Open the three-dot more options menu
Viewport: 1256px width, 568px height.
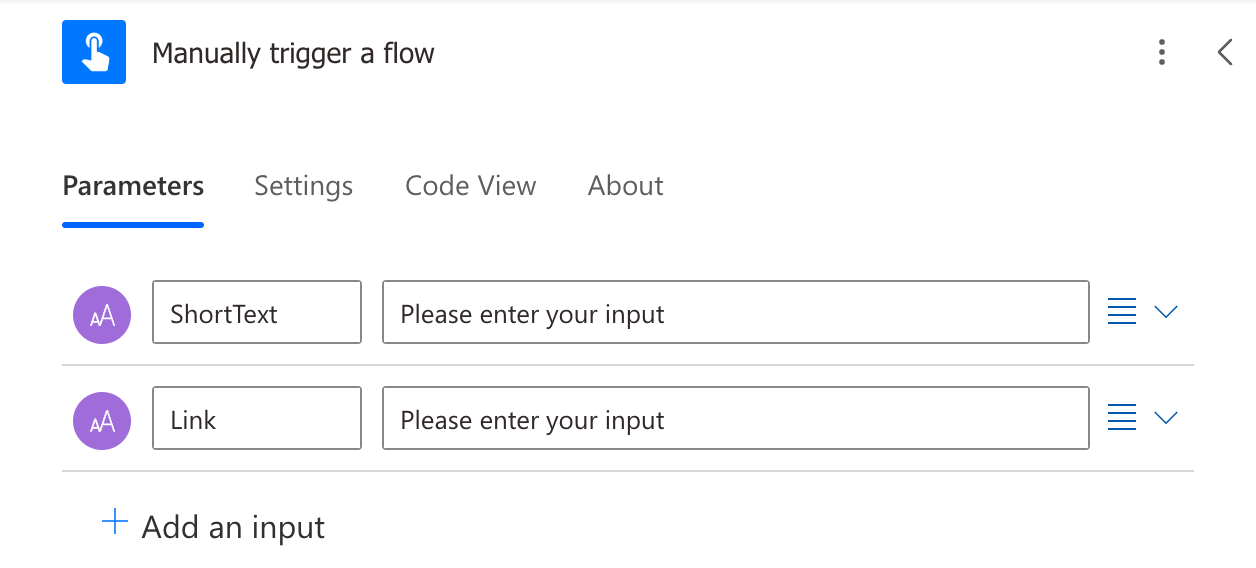1161,52
